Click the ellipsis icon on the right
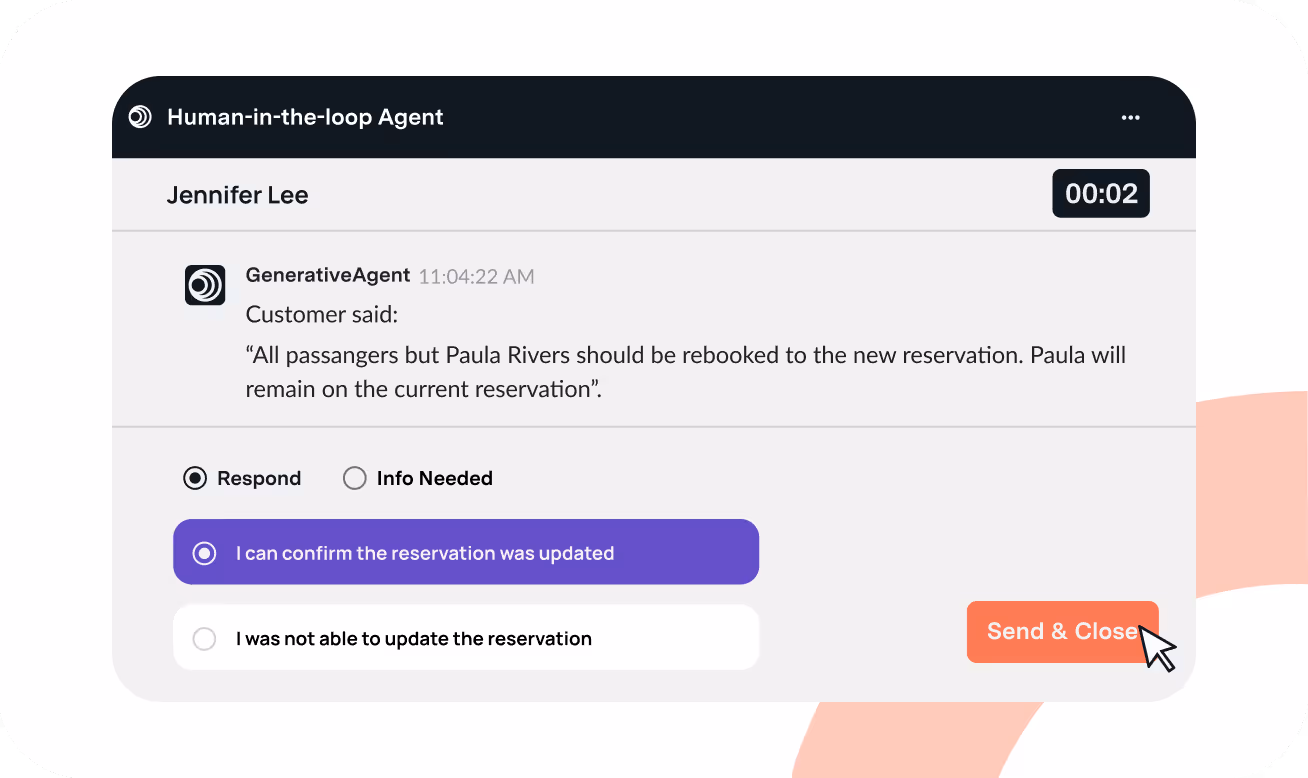Image resolution: width=1308 pixels, height=778 pixels. pyautogui.click(x=1130, y=117)
